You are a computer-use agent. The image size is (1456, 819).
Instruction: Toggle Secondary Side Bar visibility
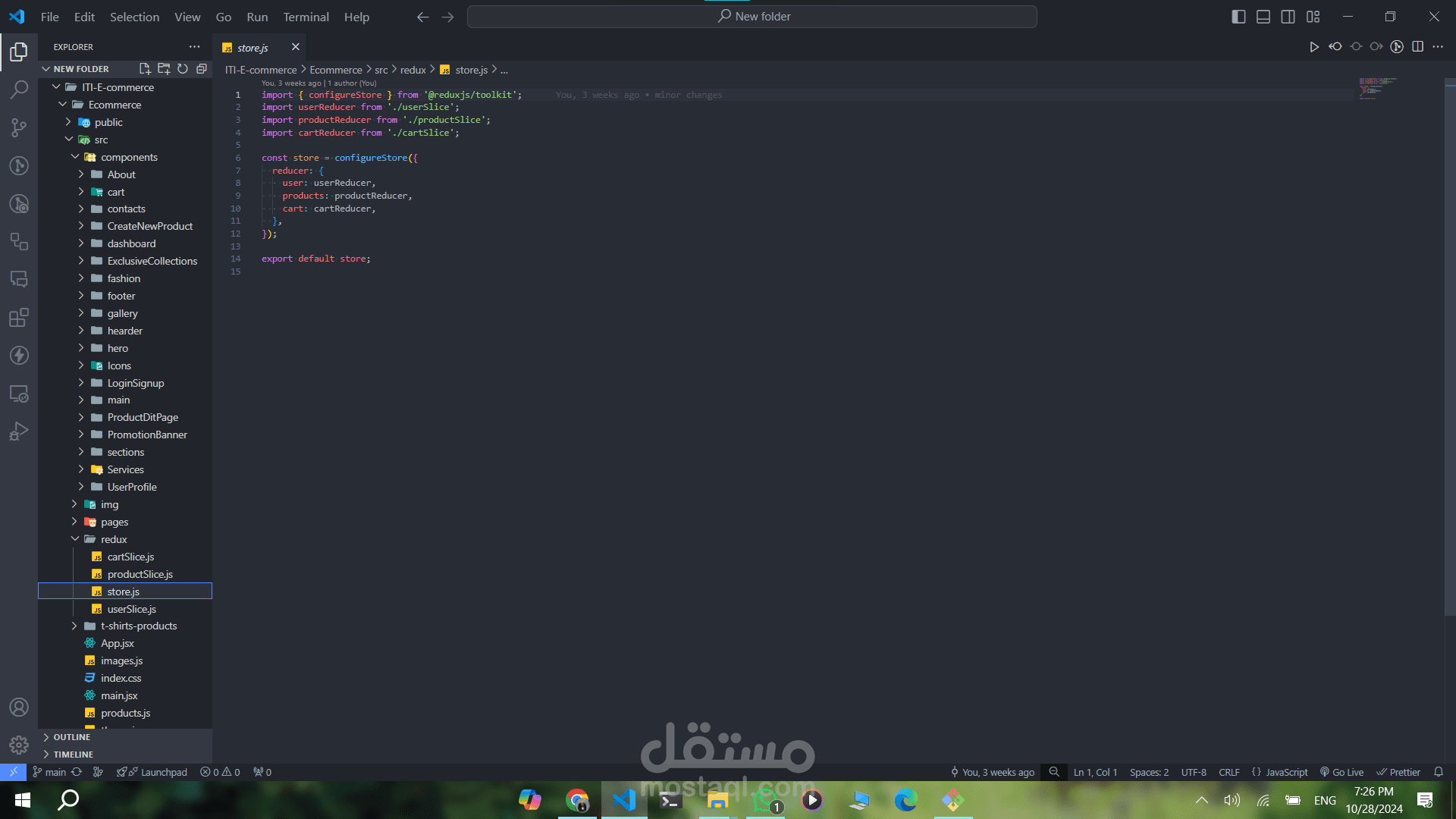coord(1288,17)
